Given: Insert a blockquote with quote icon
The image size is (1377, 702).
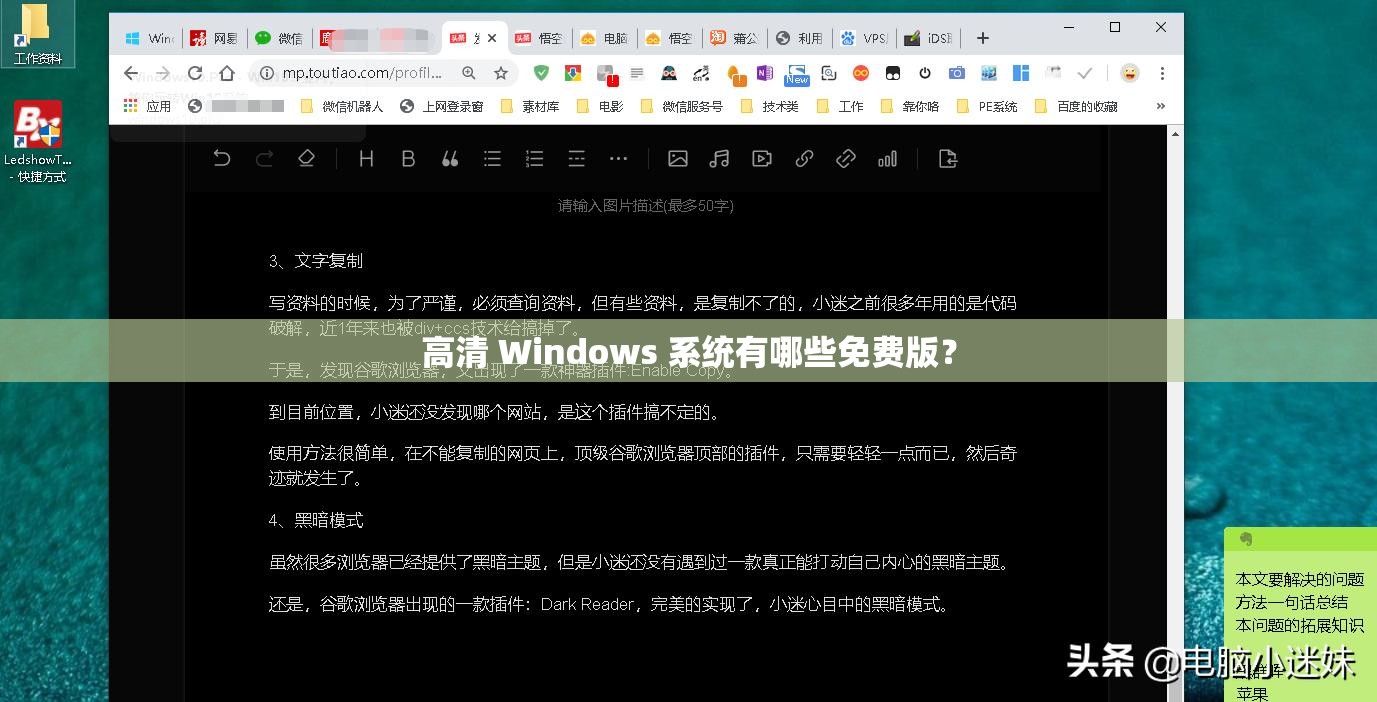Looking at the screenshot, I should point(450,158).
